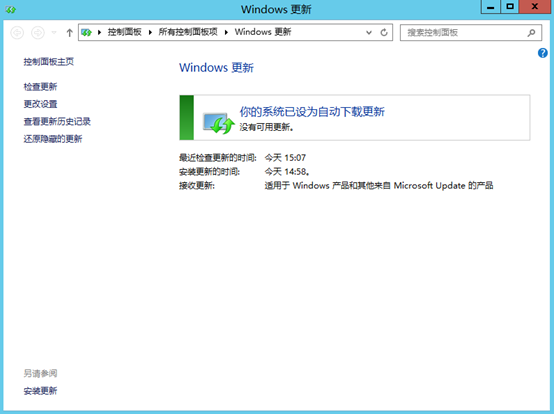Click the install time 今天 14:58
Viewport: 554px width, 414px height.
pyautogui.click(x=287, y=172)
